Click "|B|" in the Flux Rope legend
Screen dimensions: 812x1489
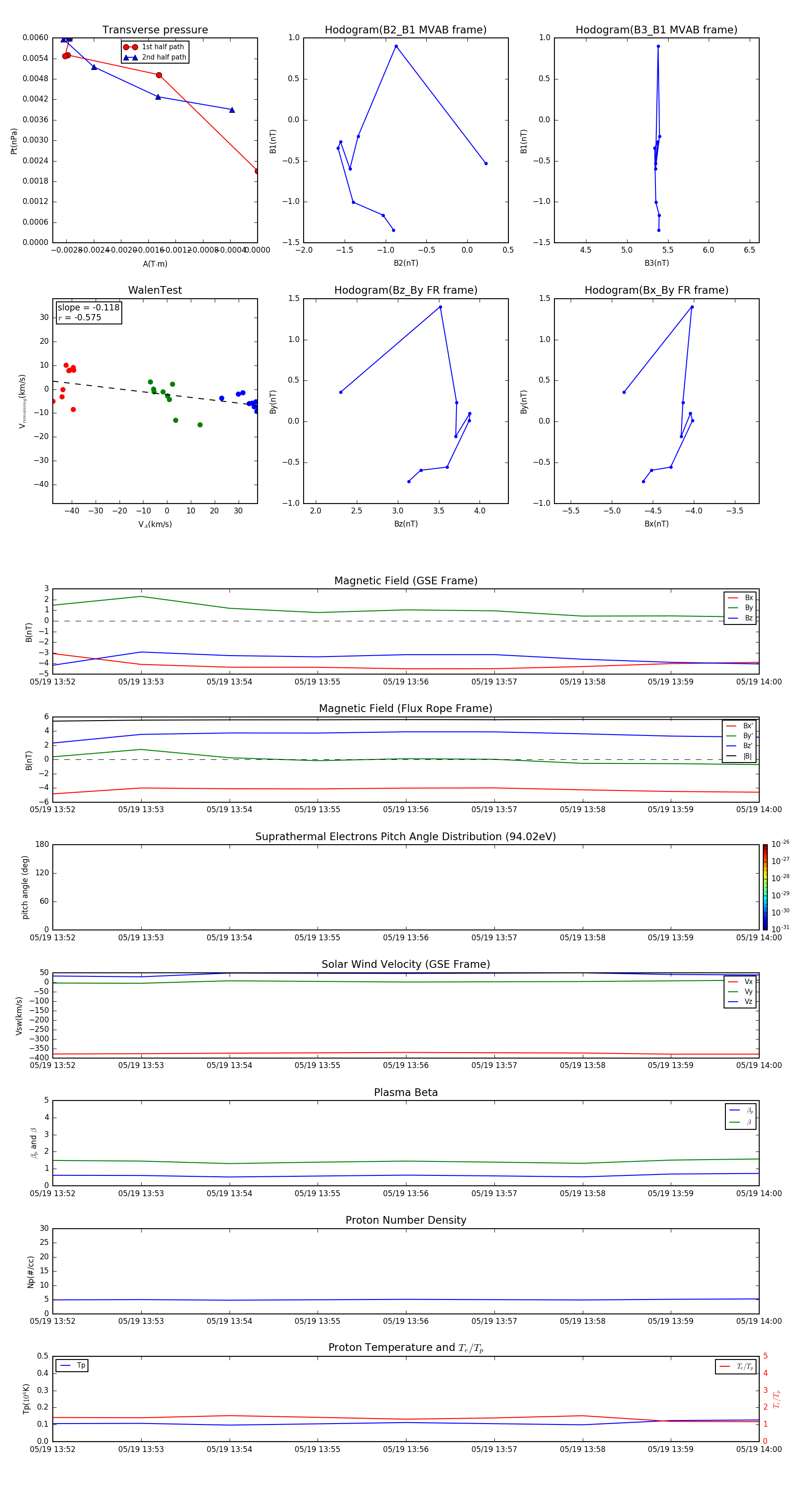[748, 756]
